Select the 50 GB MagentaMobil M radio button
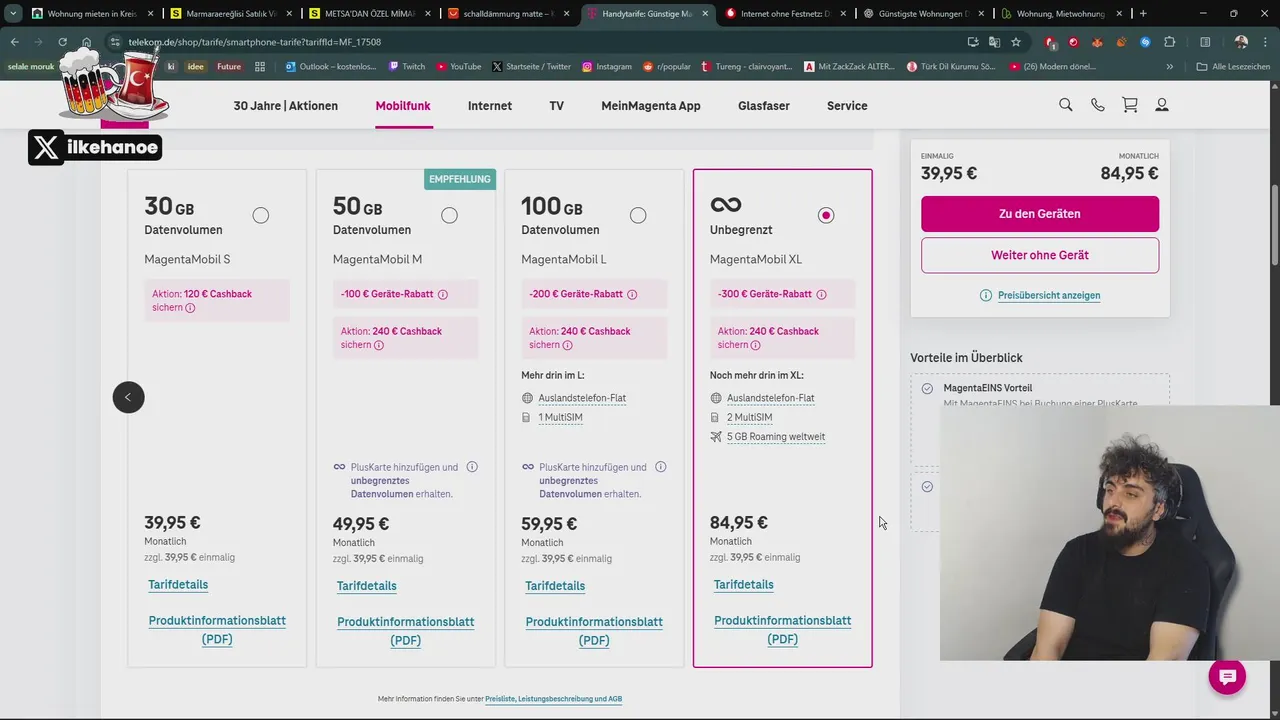 point(449,215)
